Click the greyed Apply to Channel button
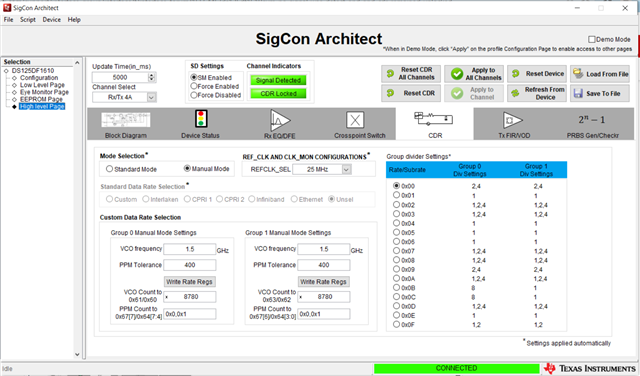 coord(474,93)
